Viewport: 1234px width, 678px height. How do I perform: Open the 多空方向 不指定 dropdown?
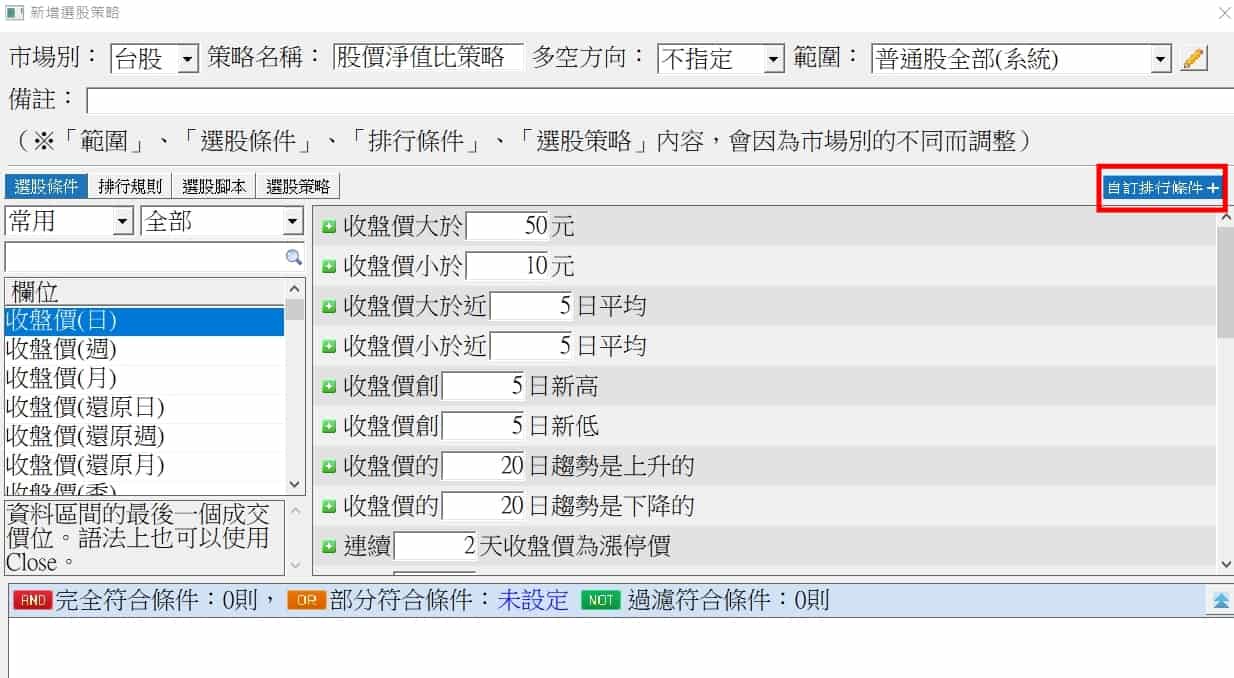[x=773, y=60]
